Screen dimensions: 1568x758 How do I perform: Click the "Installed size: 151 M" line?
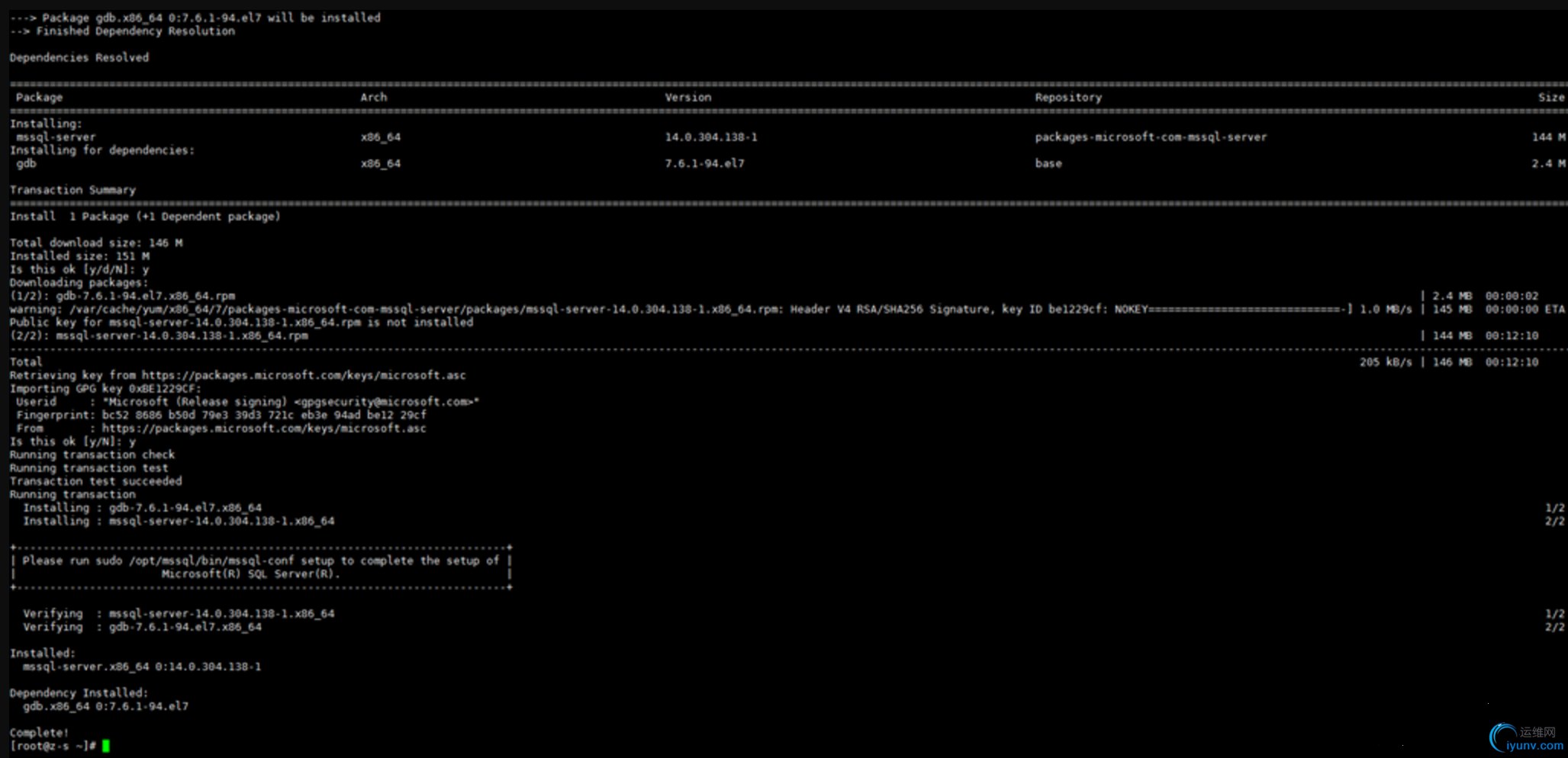pyautogui.click(x=79, y=256)
